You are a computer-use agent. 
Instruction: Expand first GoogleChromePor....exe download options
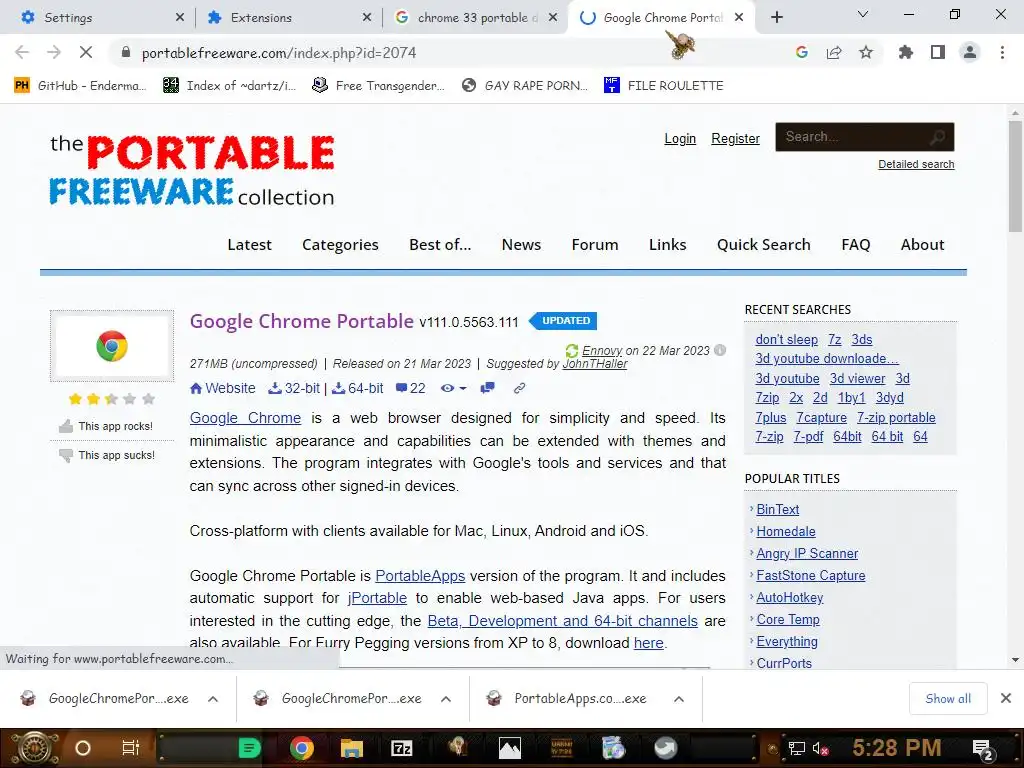point(213,699)
